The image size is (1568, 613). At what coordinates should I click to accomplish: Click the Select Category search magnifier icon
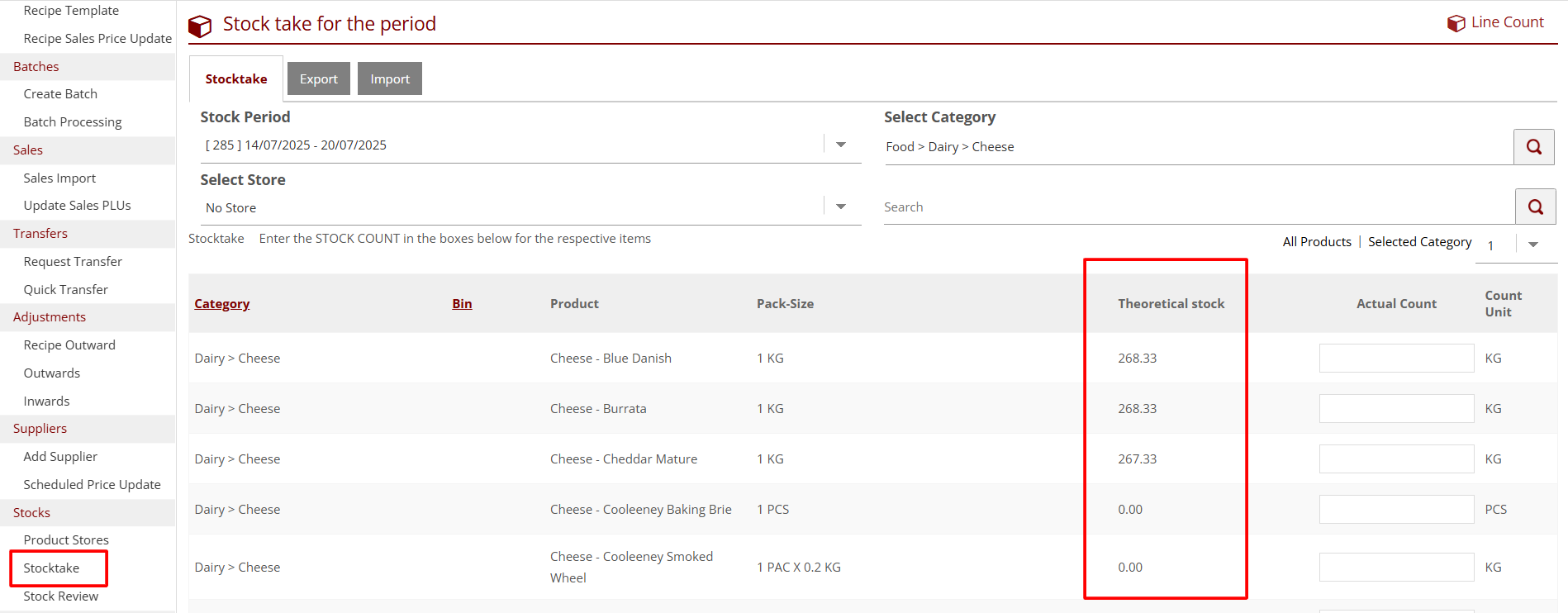[1533, 147]
